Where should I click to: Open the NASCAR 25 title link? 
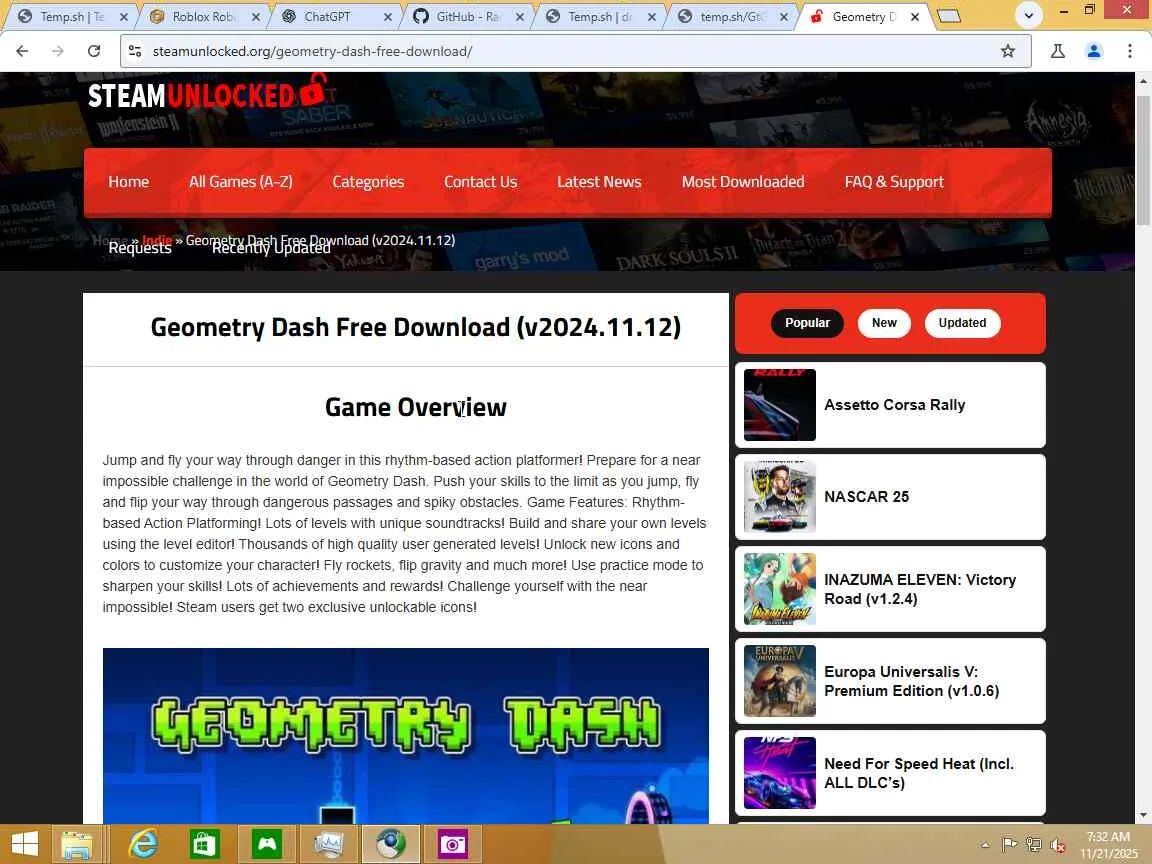[x=866, y=497]
